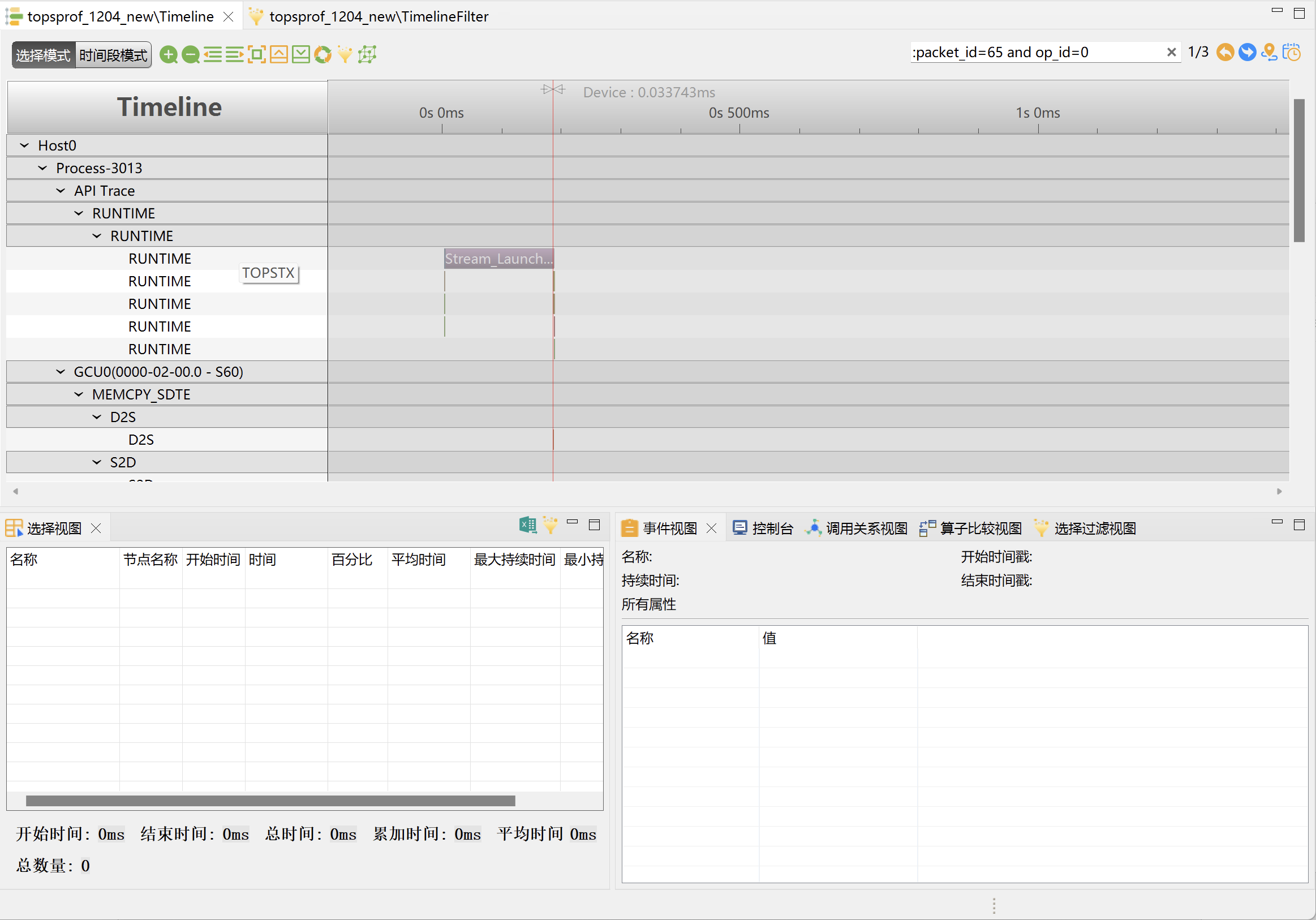Zoom in on the timeline
The width and height of the screenshot is (1316, 920).
169,55
